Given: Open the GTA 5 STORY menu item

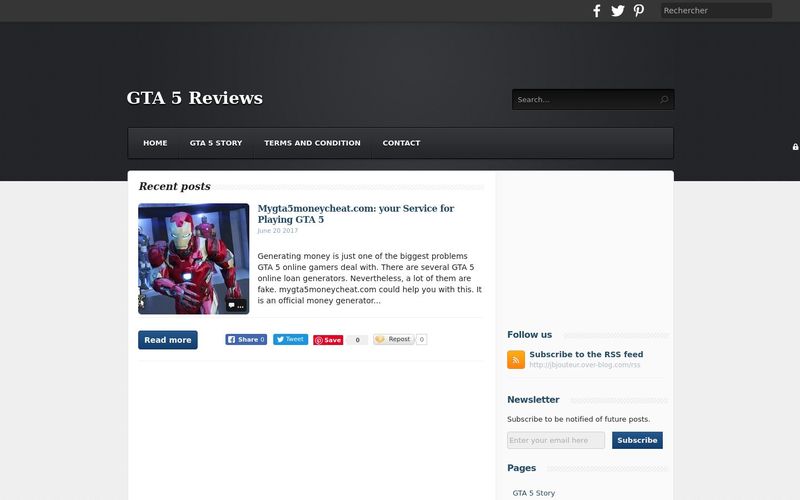Looking at the screenshot, I should coord(216,143).
